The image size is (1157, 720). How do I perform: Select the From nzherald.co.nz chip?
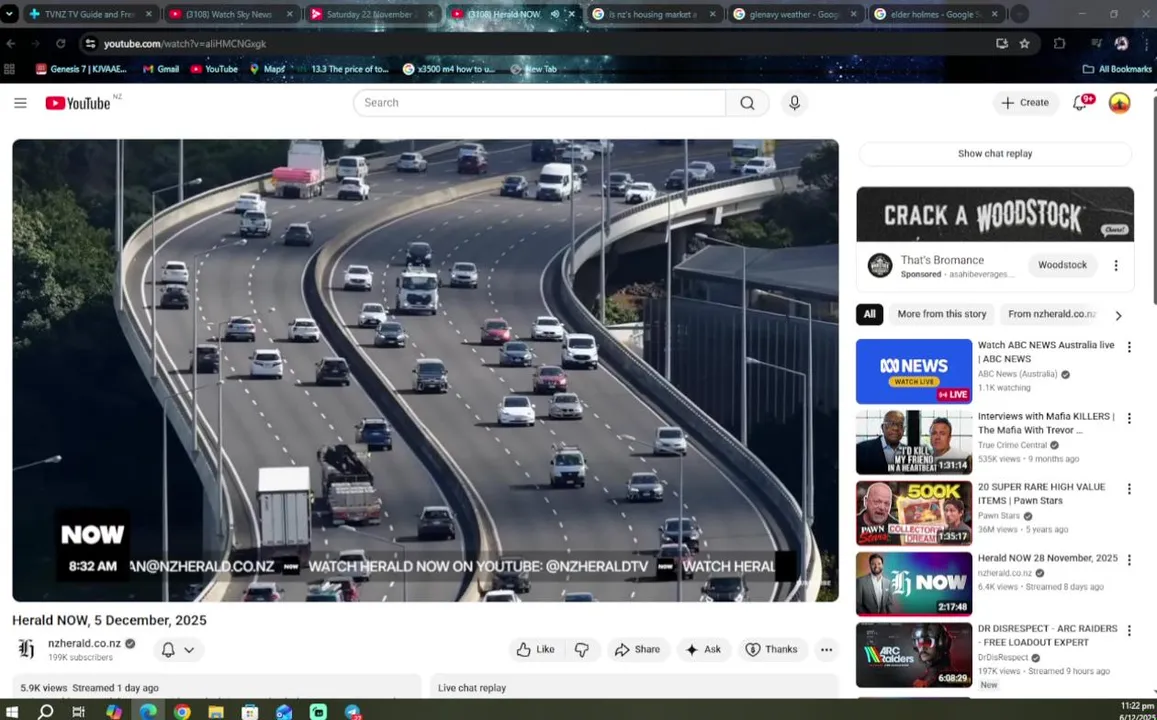click(x=1053, y=314)
